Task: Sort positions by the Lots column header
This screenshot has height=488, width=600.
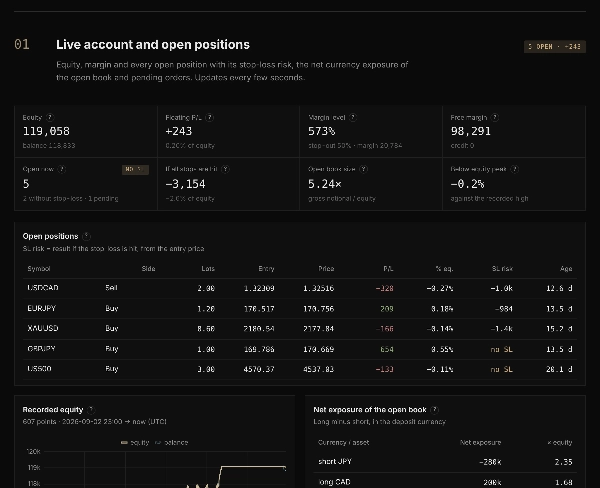Action: pyautogui.click(x=208, y=269)
